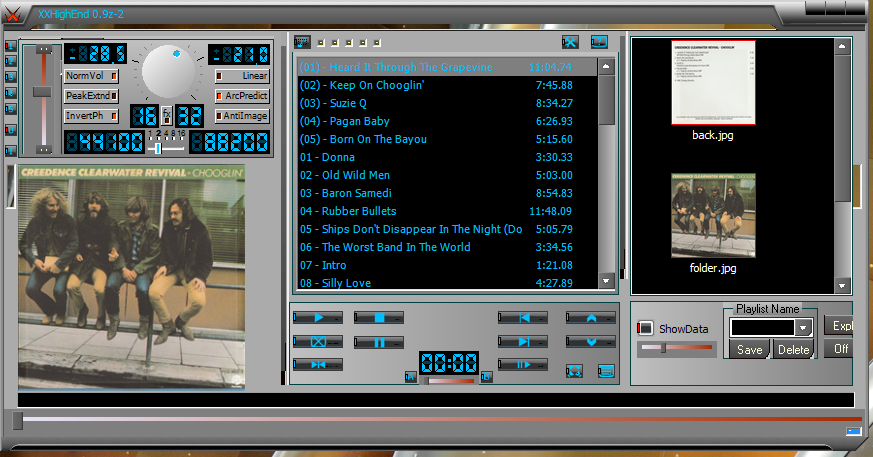Click the small slider under the 00:00 display
The height and width of the screenshot is (457, 873).
451,381
